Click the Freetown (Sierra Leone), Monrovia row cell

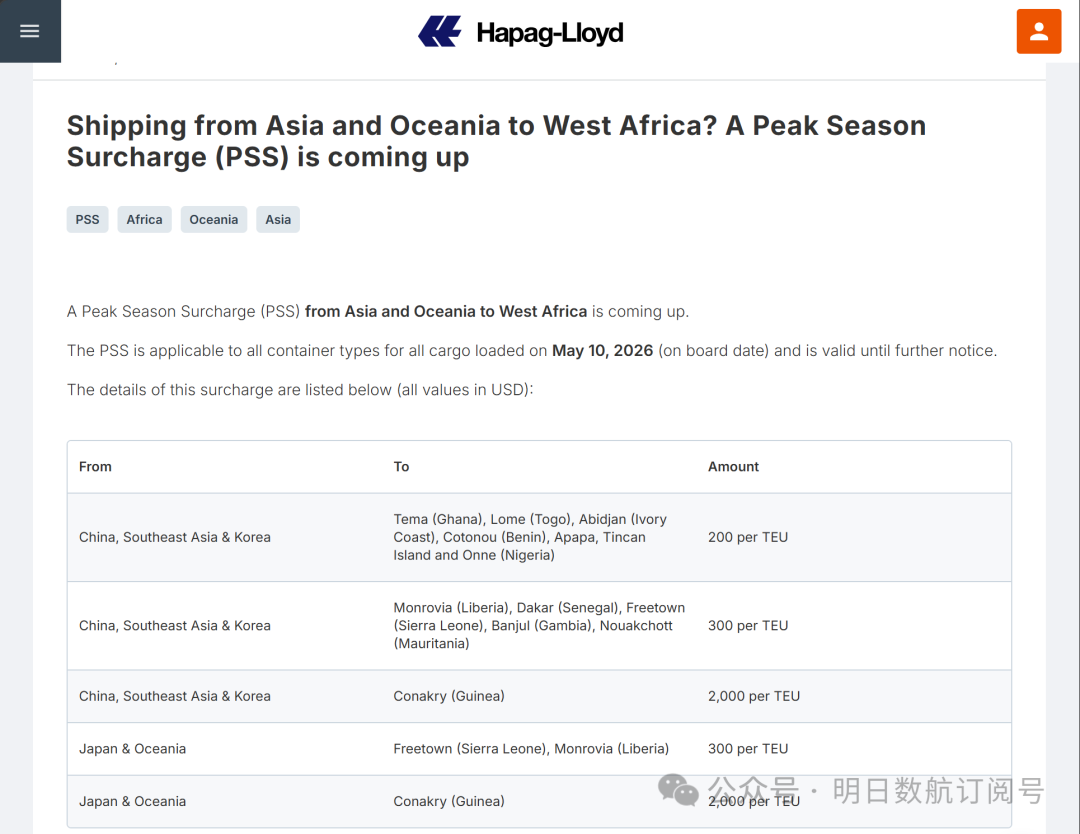tap(531, 749)
